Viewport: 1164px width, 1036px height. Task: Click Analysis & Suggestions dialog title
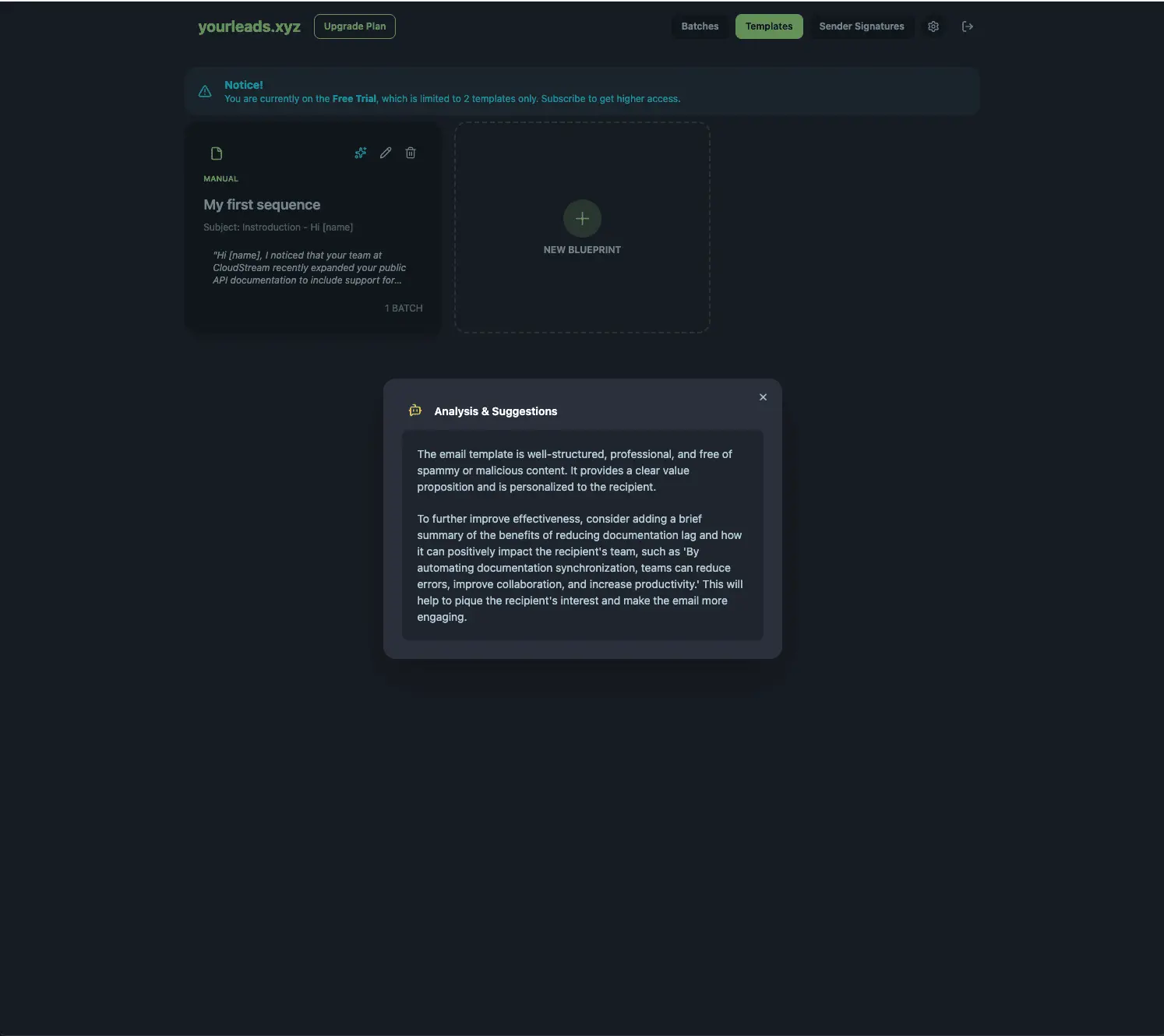point(496,411)
